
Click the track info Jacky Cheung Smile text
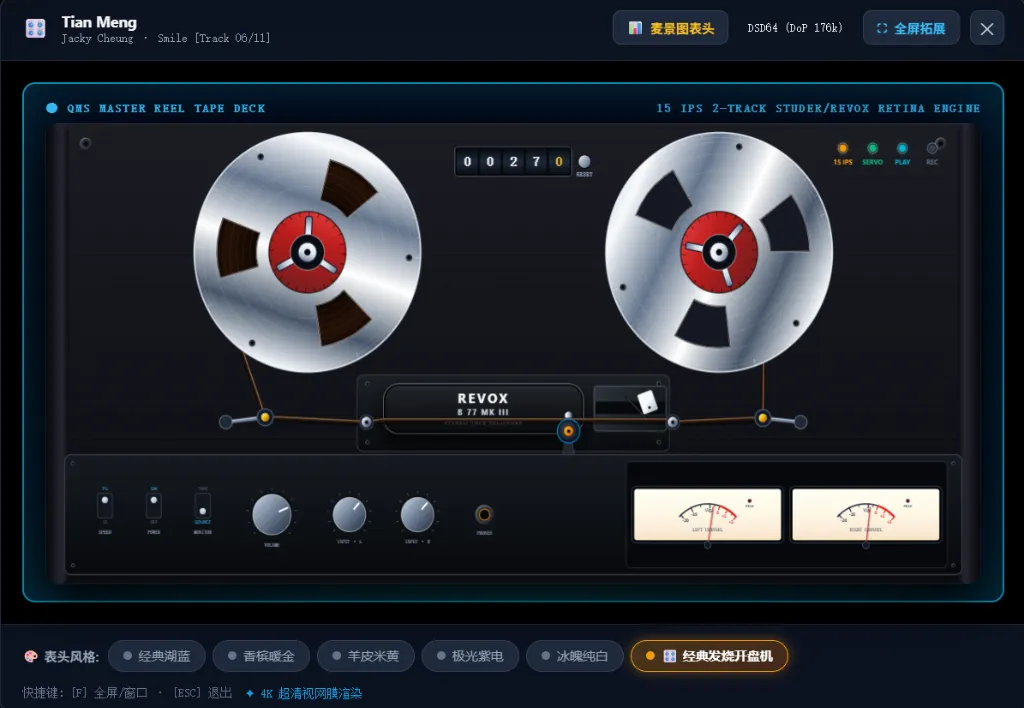coord(166,39)
